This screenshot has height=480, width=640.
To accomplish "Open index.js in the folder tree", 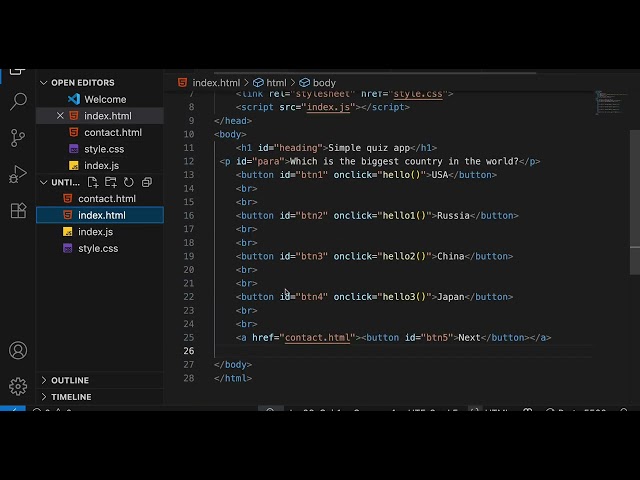I will click(x=100, y=232).
